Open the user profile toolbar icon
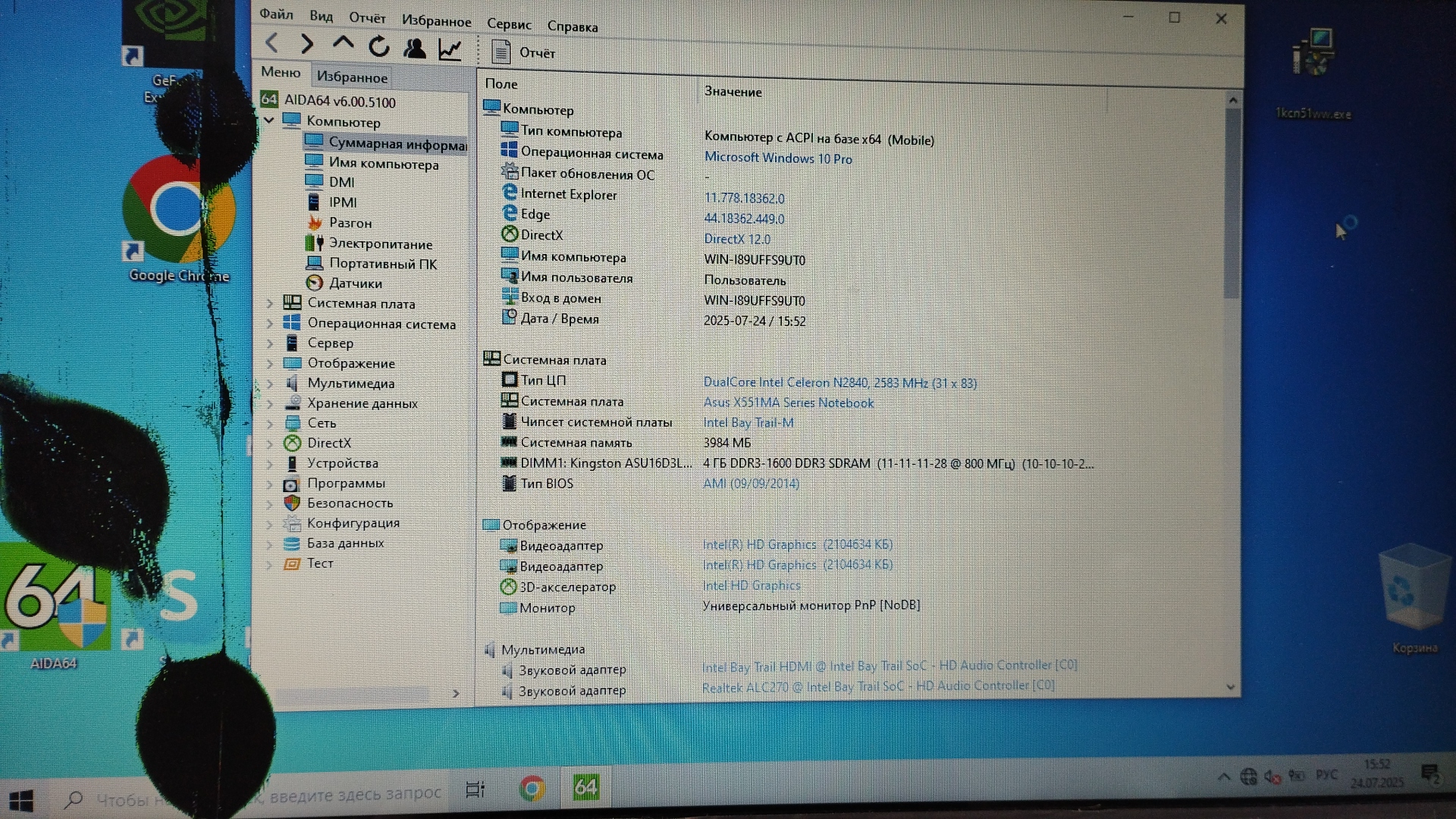The height and width of the screenshot is (819, 1456). (414, 49)
